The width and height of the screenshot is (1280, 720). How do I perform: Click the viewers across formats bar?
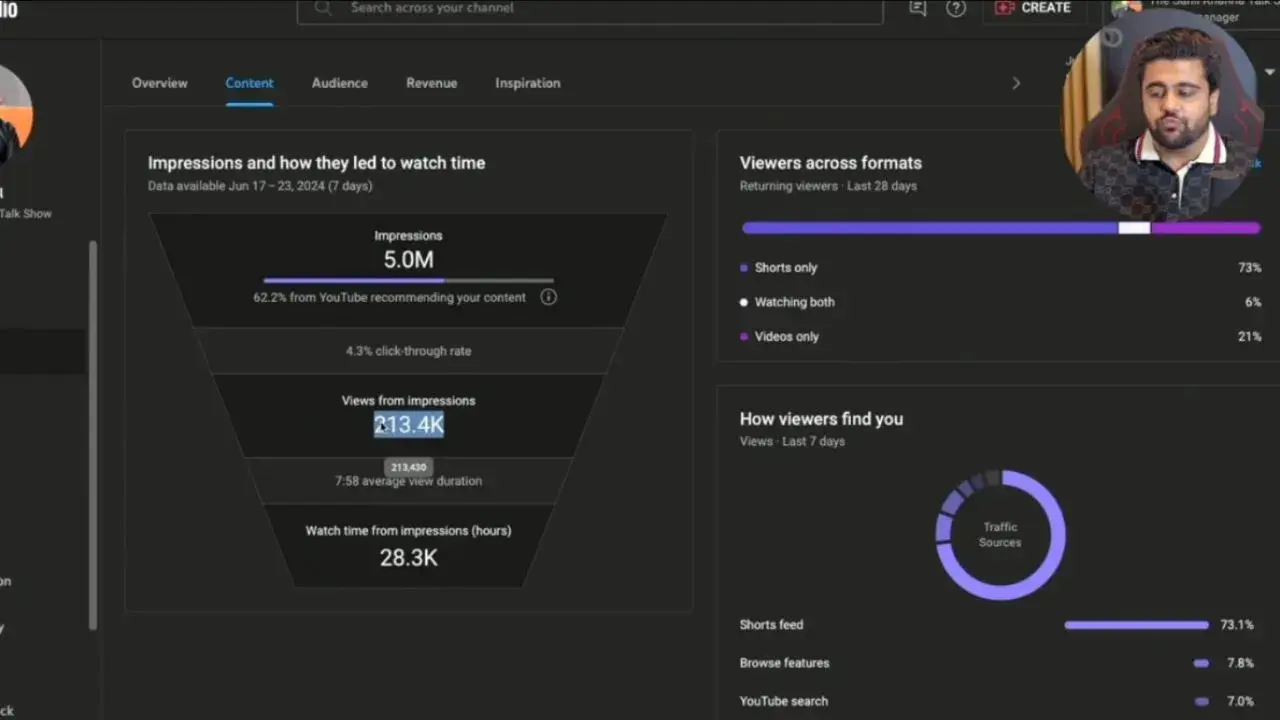[1001, 228]
